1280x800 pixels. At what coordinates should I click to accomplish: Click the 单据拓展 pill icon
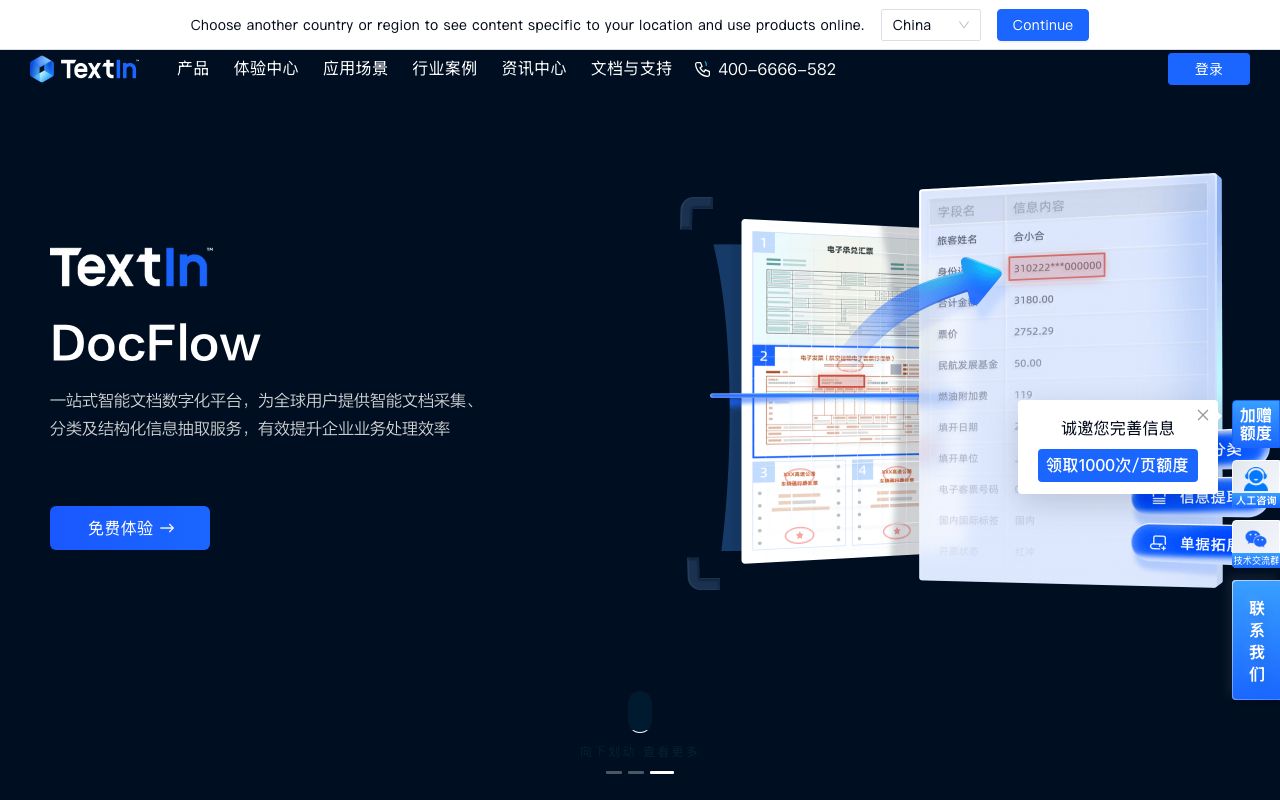click(x=1159, y=543)
